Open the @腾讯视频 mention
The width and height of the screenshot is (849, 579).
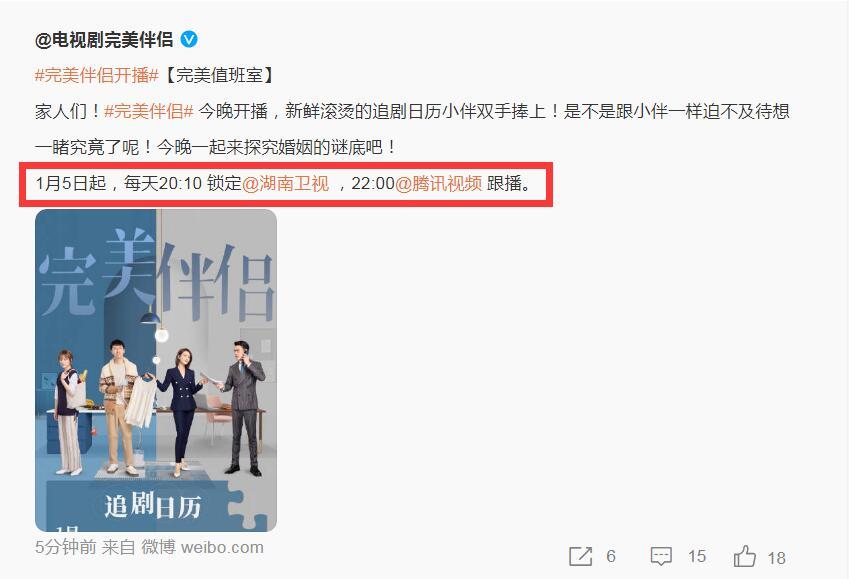439,184
